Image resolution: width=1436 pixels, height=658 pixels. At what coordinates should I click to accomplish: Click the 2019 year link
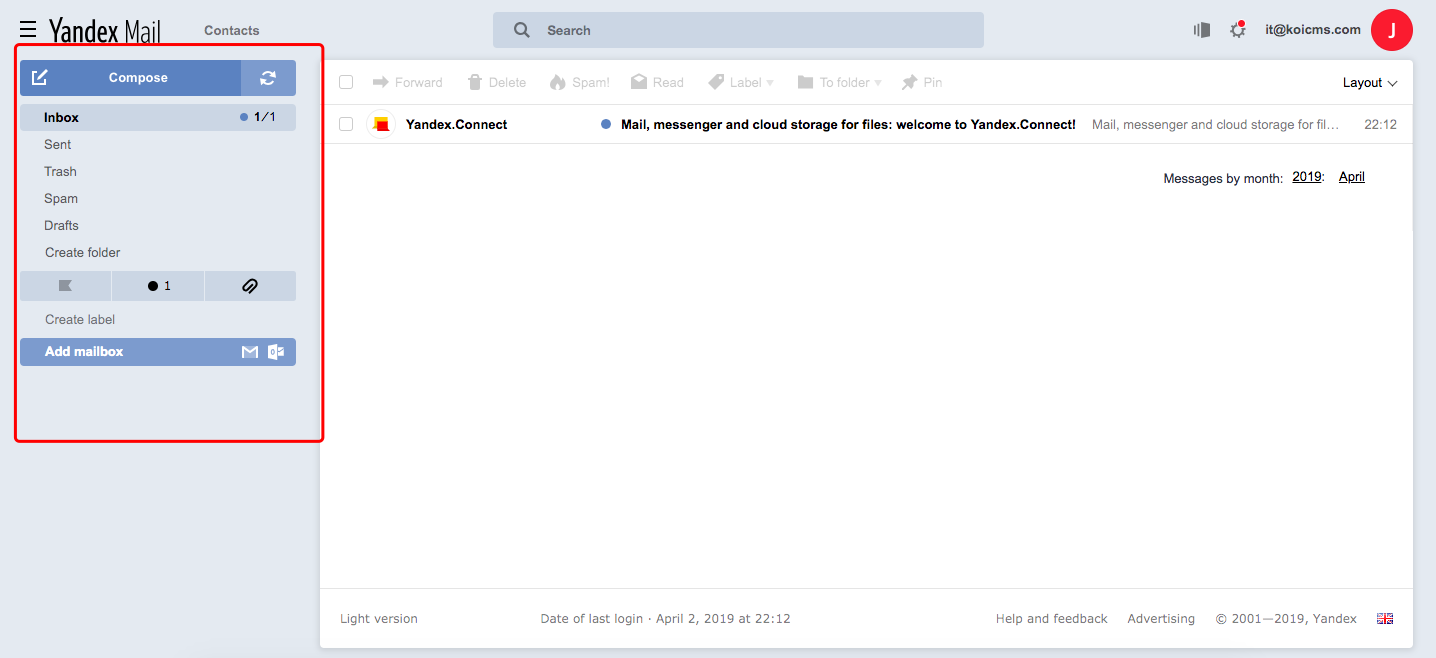pyautogui.click(x=1307, y=177)
